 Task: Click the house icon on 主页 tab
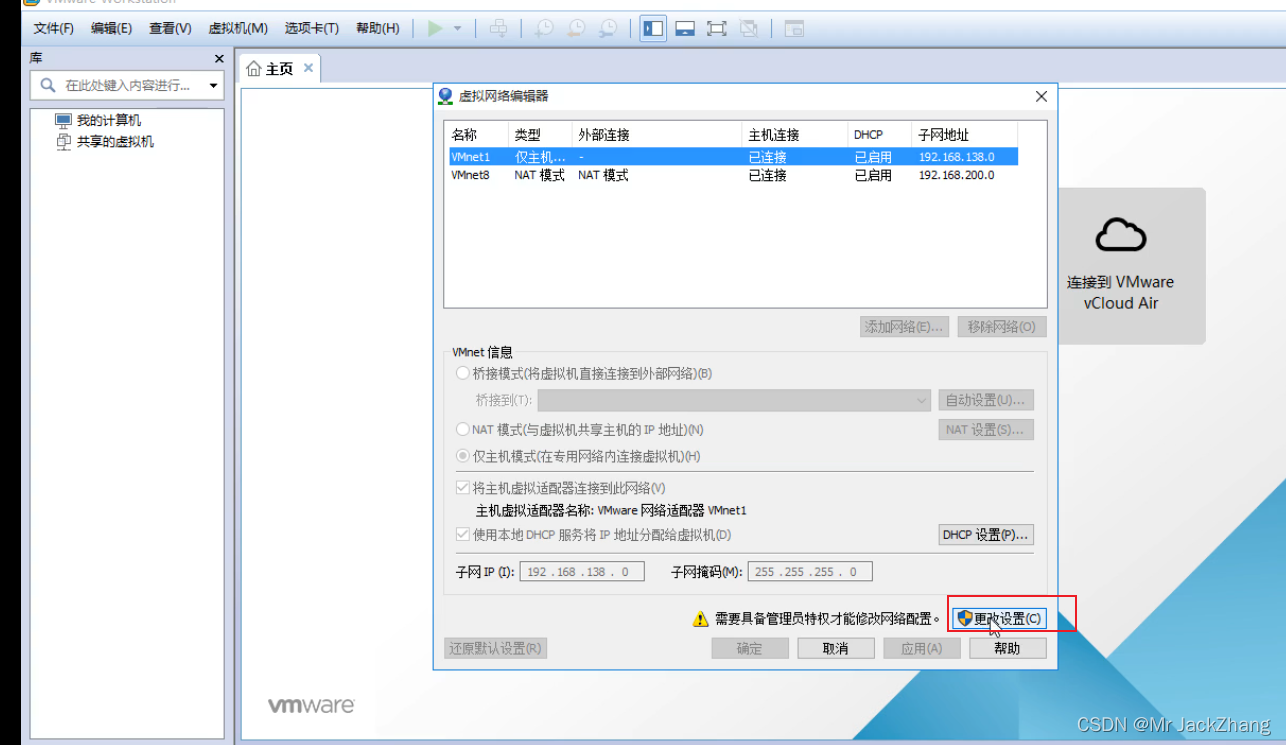[x=254, y=69]
